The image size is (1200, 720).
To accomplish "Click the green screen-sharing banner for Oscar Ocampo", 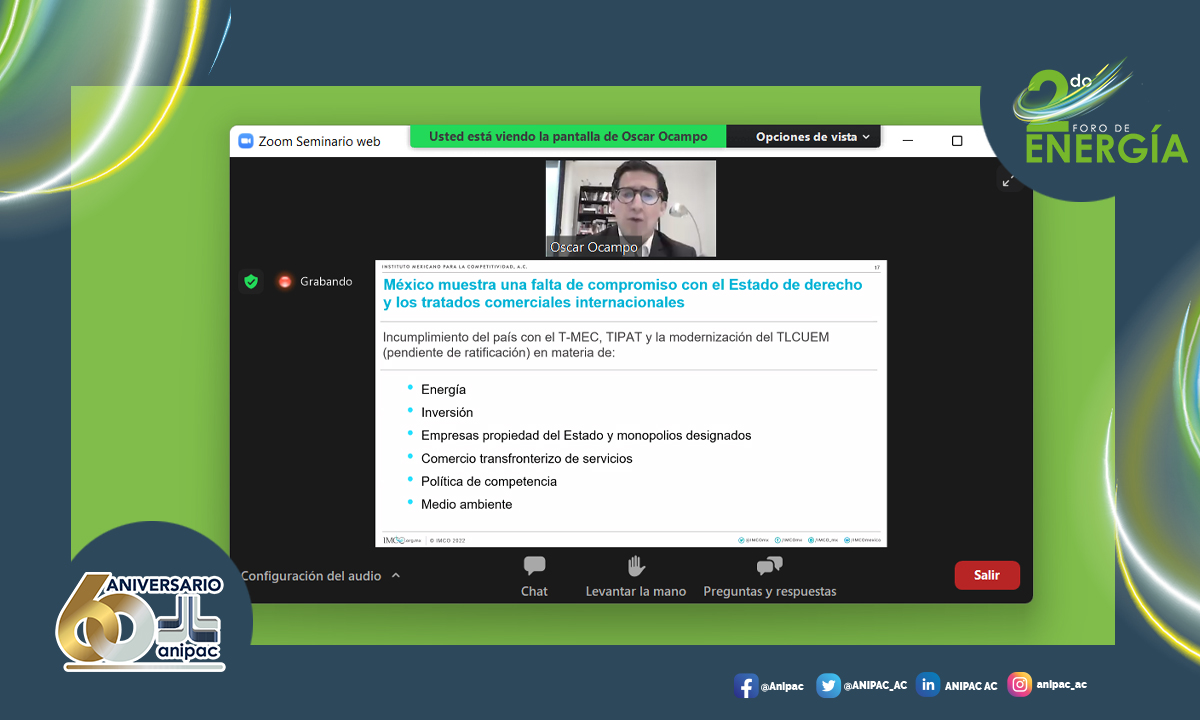I will 568,137.
